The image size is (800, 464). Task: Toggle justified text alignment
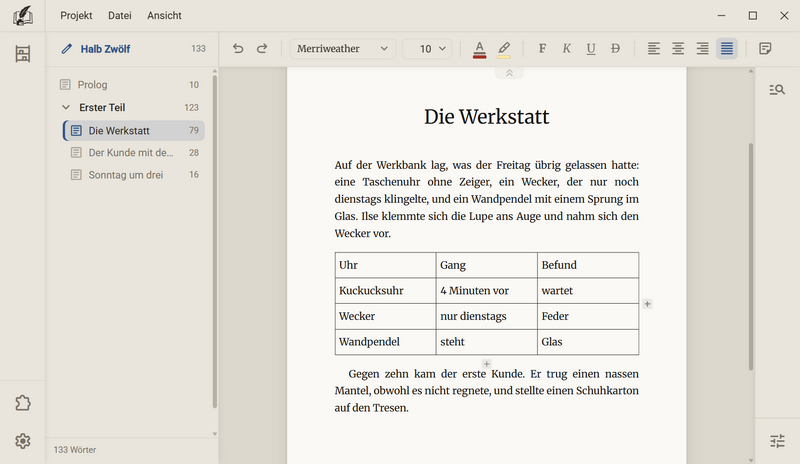click(x=727, y=48)
